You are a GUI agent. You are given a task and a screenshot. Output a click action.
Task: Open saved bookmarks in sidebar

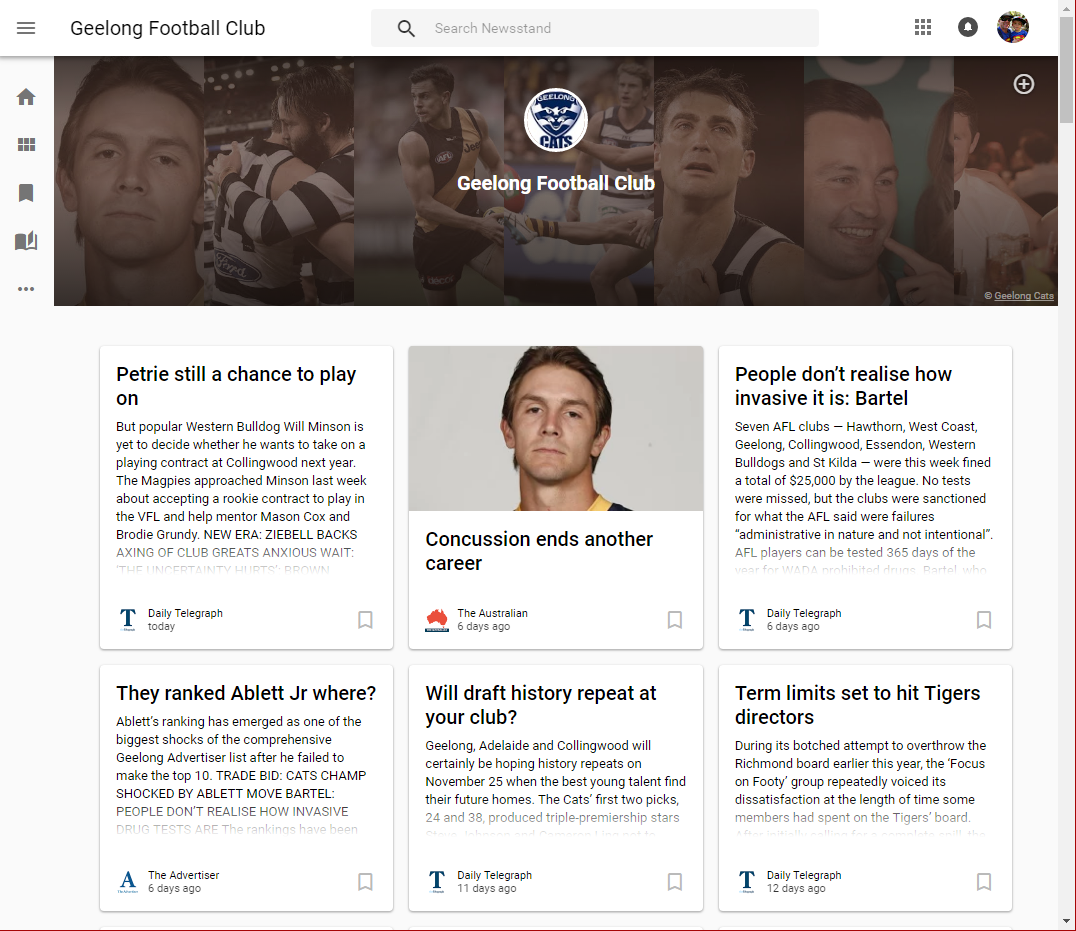[x=26, y=193]
